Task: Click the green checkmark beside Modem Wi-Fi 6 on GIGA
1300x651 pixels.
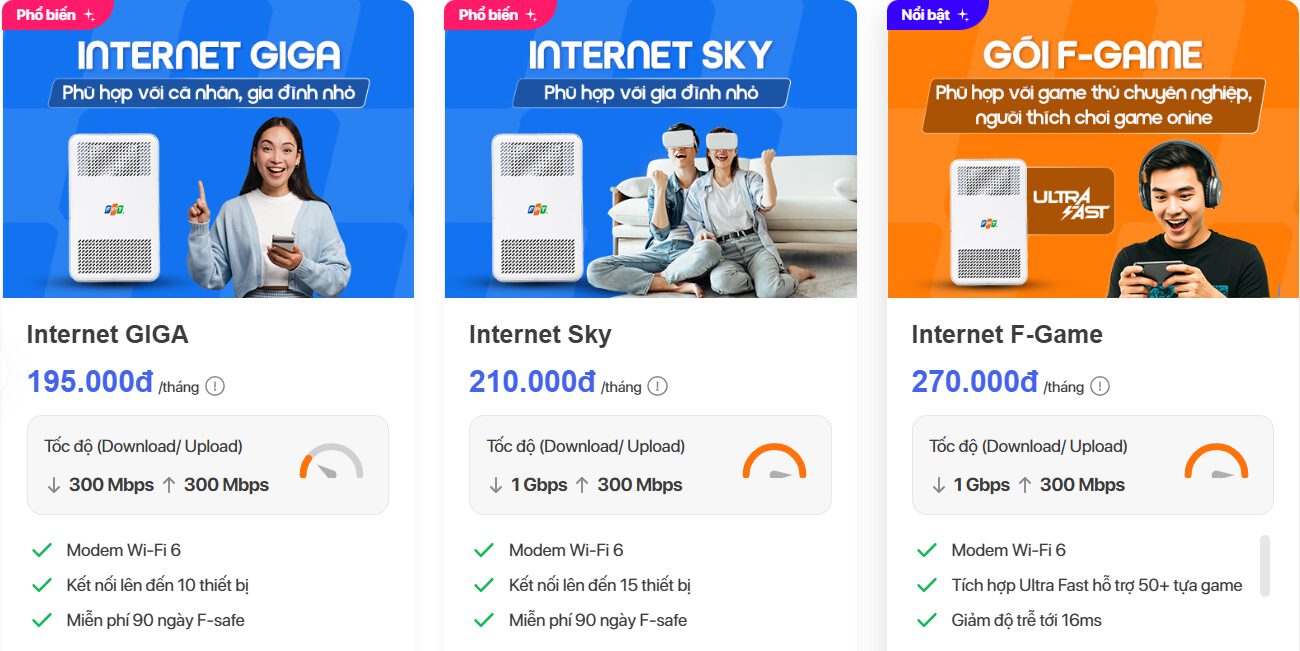Action: [40, 549]
